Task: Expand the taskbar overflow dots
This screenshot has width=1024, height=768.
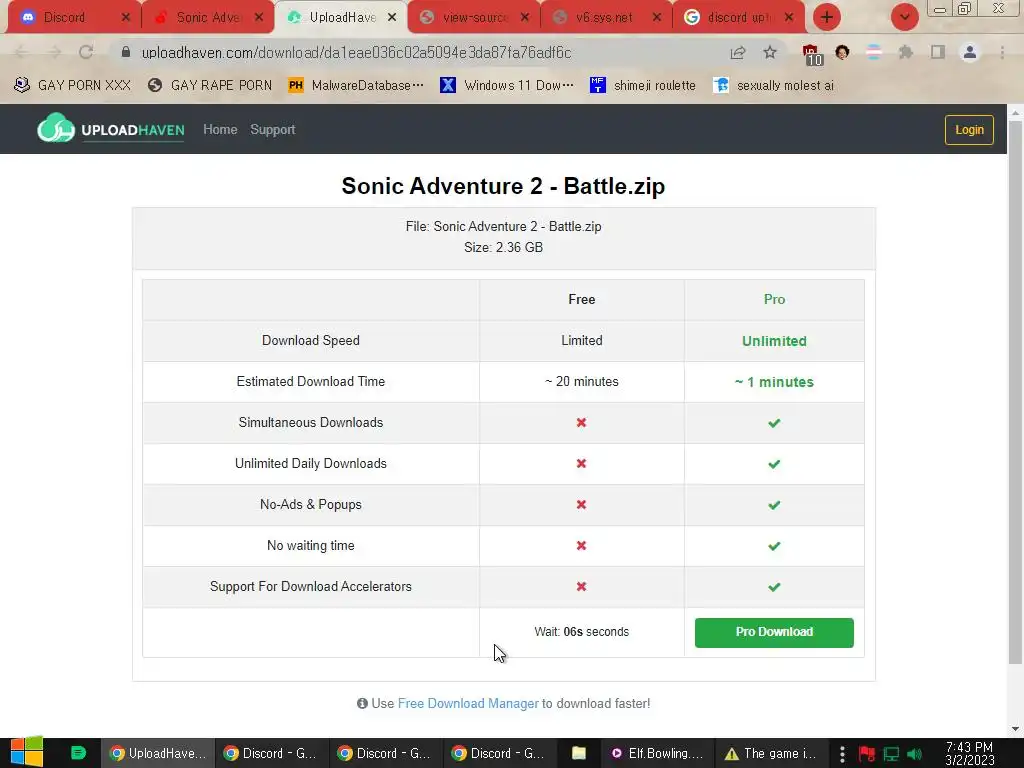Action: (842, 753)
